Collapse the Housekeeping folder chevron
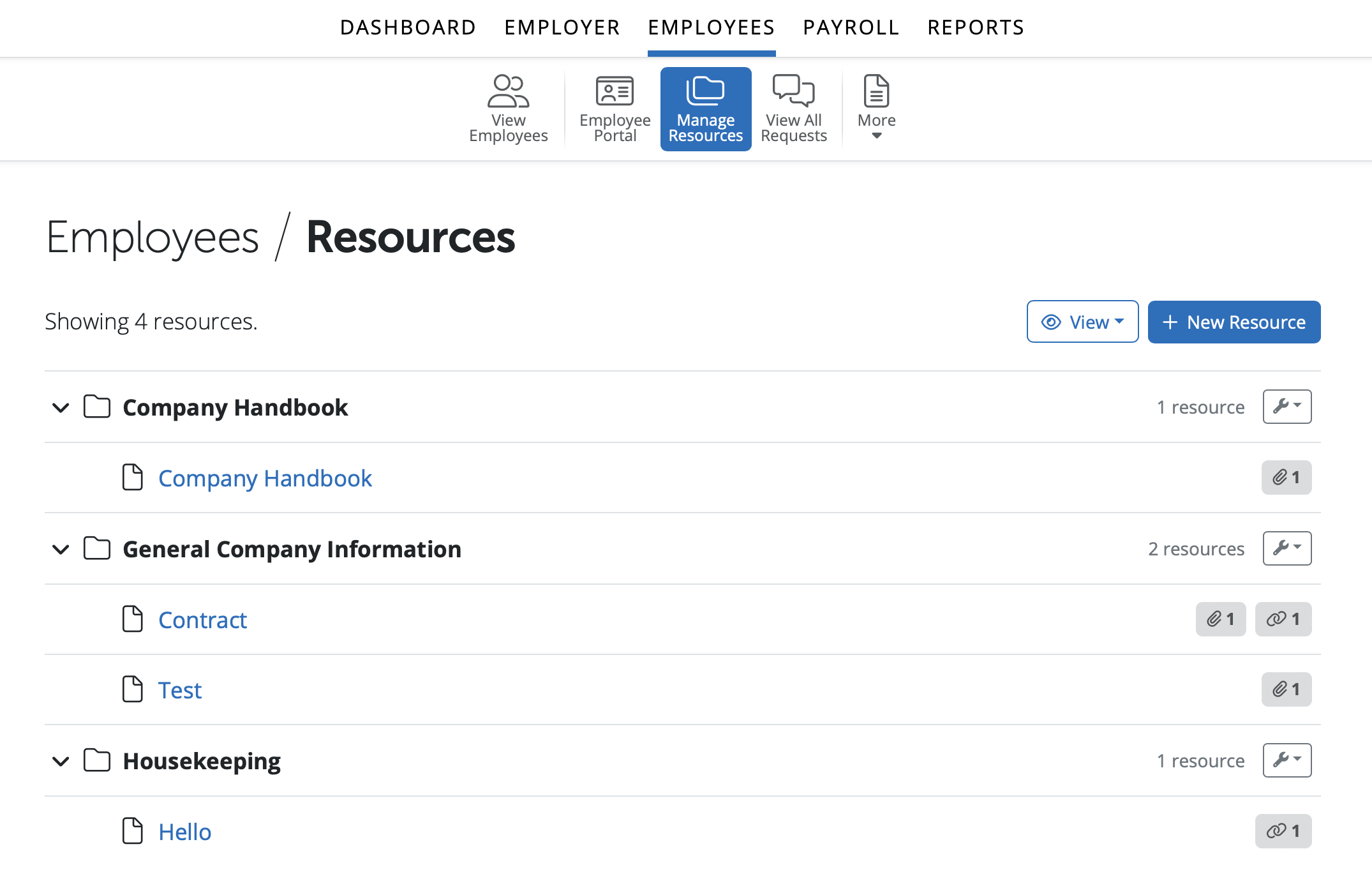The width and height of the screenshot is (1372, 895). [x=61, y=761]
